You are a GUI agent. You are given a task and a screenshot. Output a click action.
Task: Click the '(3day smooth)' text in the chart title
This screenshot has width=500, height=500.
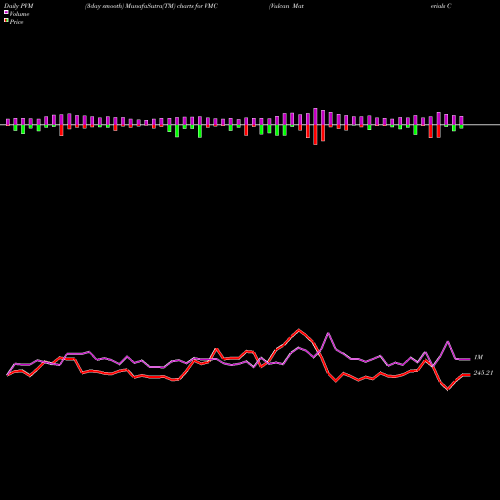click(x=105, y=6)
